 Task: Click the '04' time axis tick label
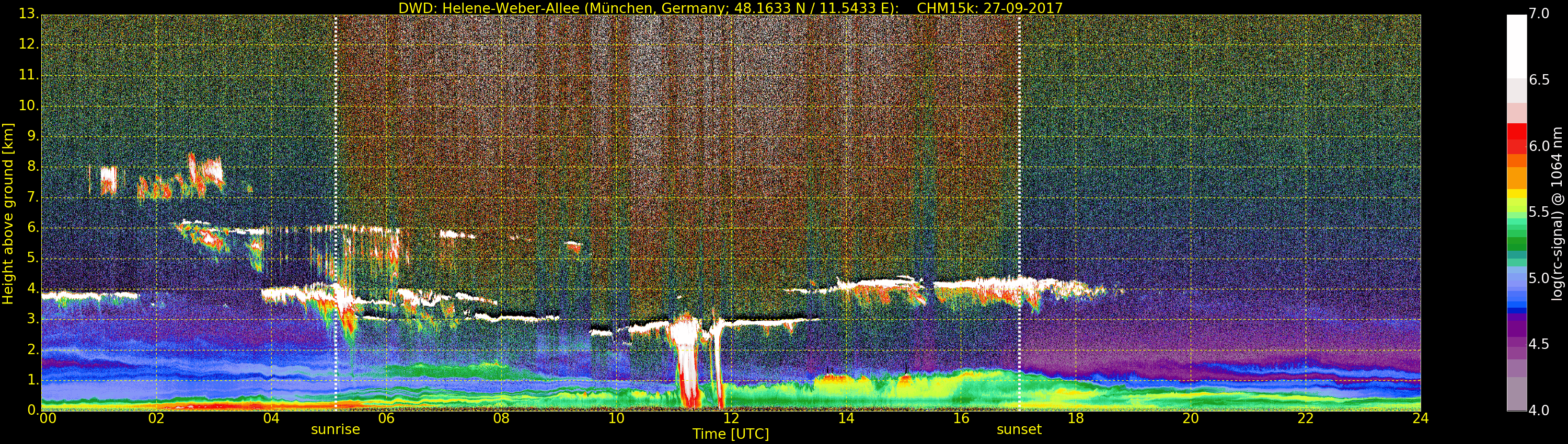pos(271,418)
